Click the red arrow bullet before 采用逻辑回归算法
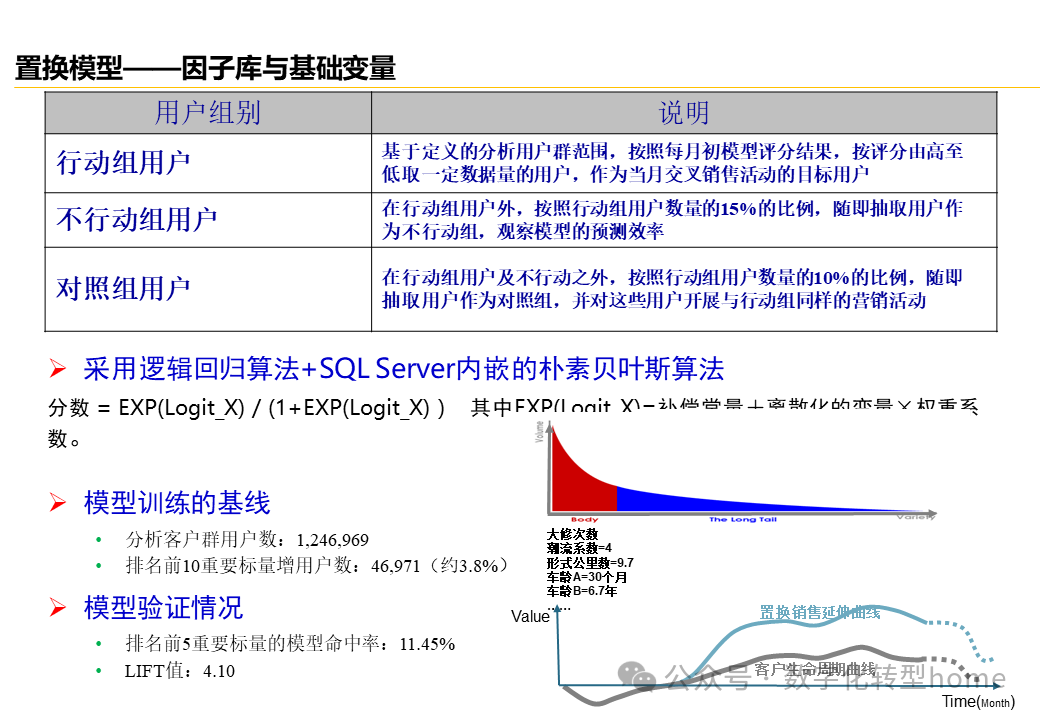The width and height of the screenshot is (1040, 720). click(x=58, y=369)
